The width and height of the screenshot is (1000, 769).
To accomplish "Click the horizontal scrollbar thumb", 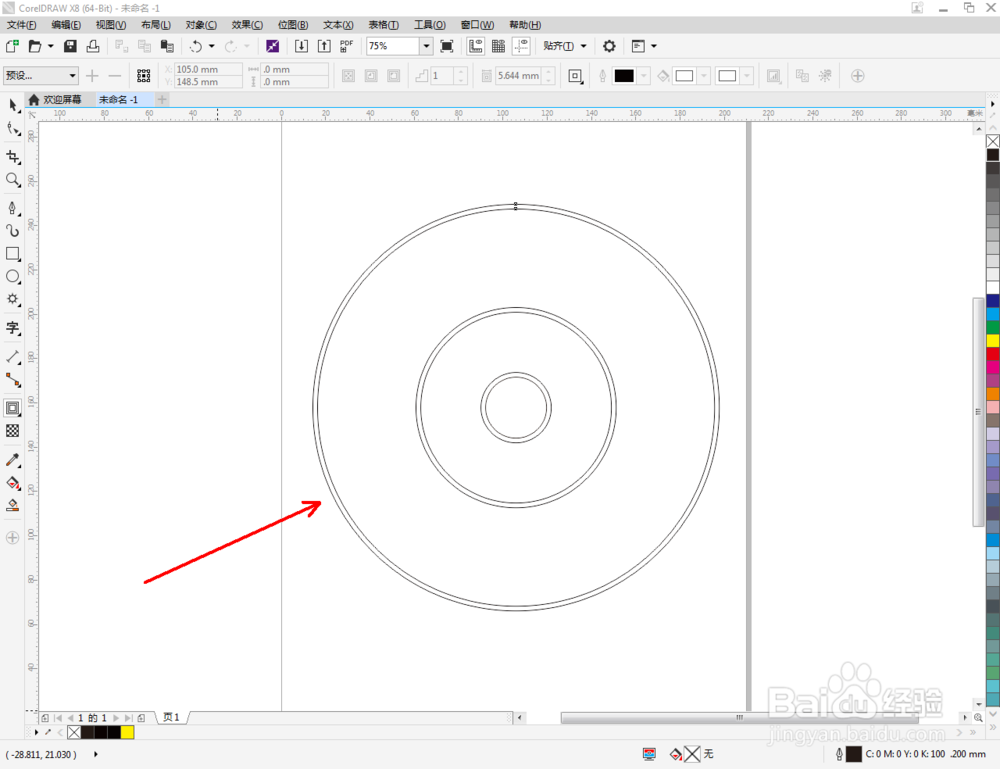I will [739, 717].
